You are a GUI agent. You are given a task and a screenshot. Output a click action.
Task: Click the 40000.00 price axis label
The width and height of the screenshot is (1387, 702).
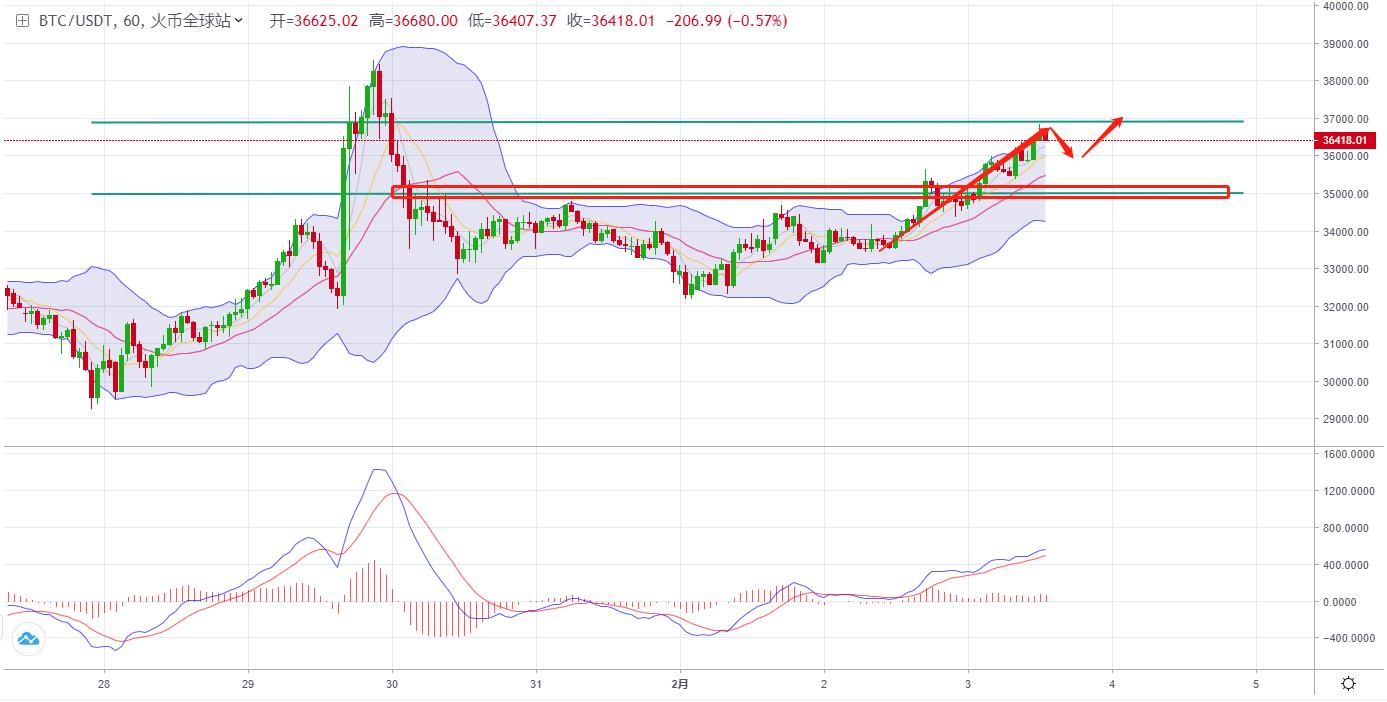(1346, 6)
